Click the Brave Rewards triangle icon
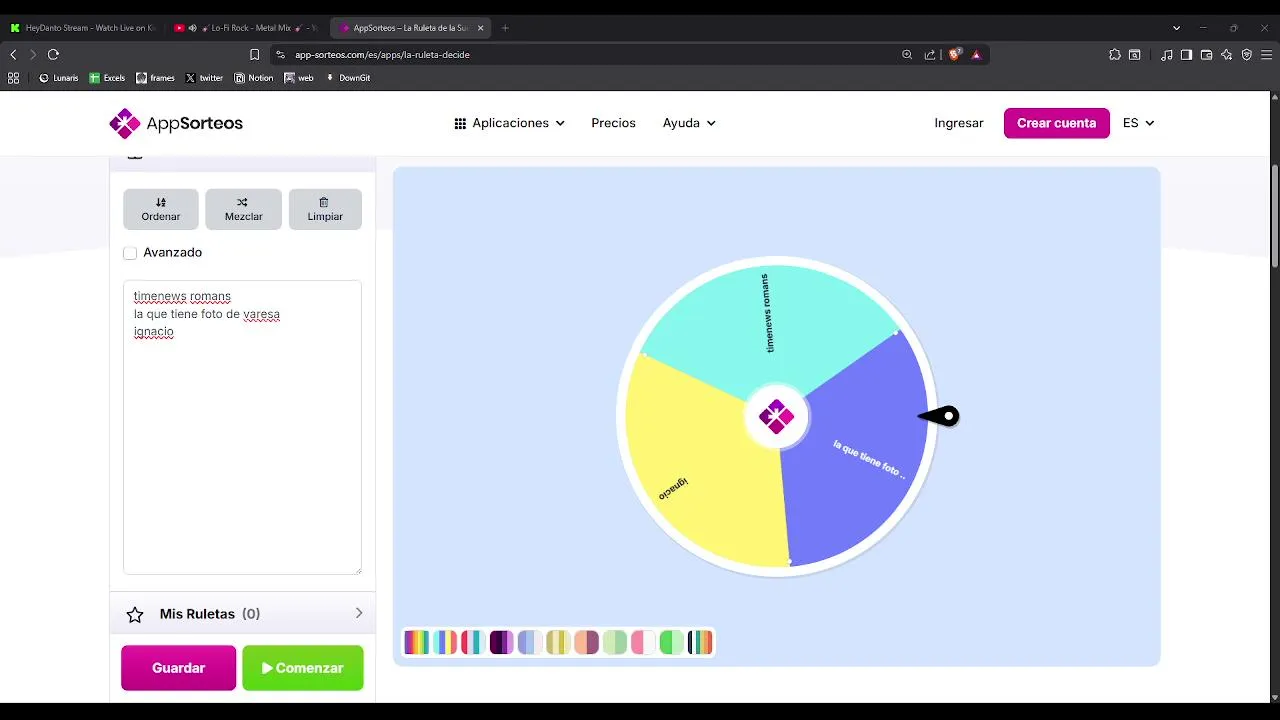 [976, 55]
